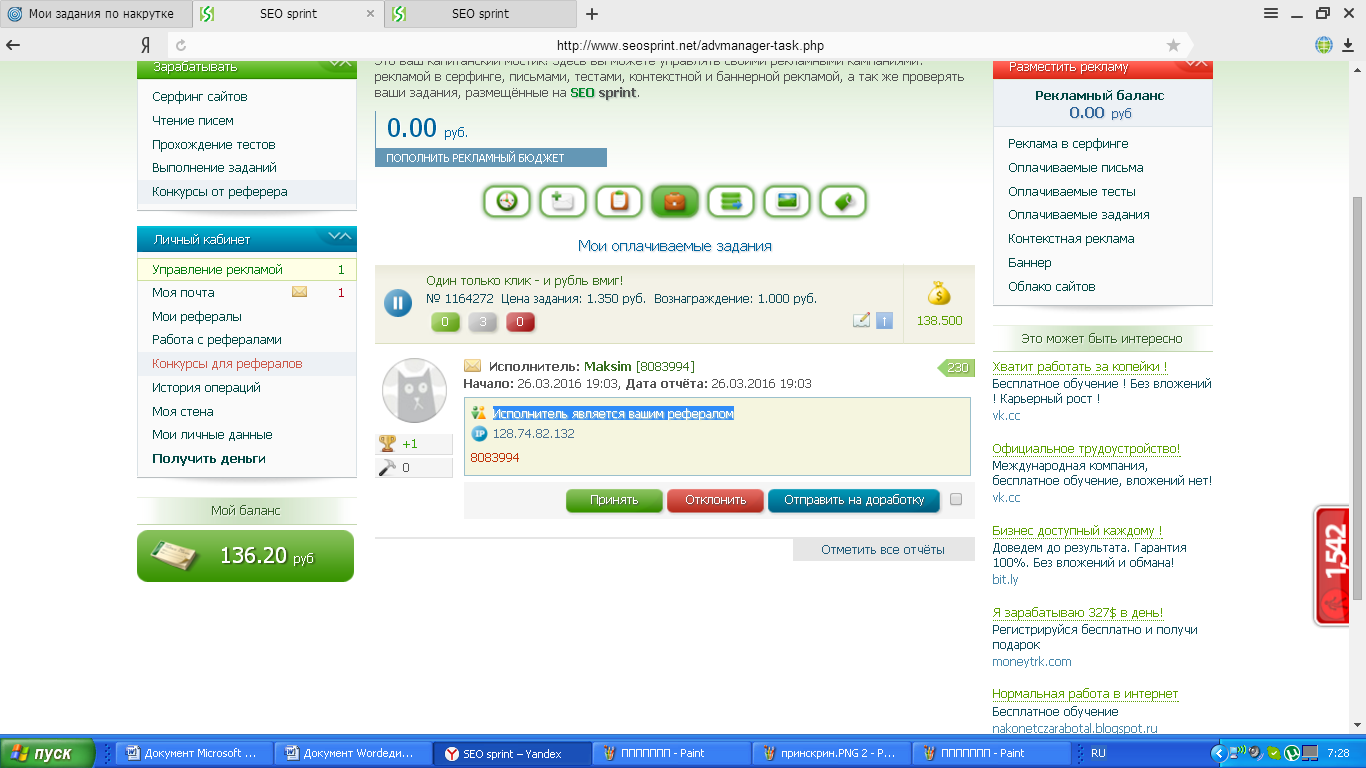Switch to Мои задания по накрутке tab
Viewport: 1366px width, 768px height.
coord(96,14)
